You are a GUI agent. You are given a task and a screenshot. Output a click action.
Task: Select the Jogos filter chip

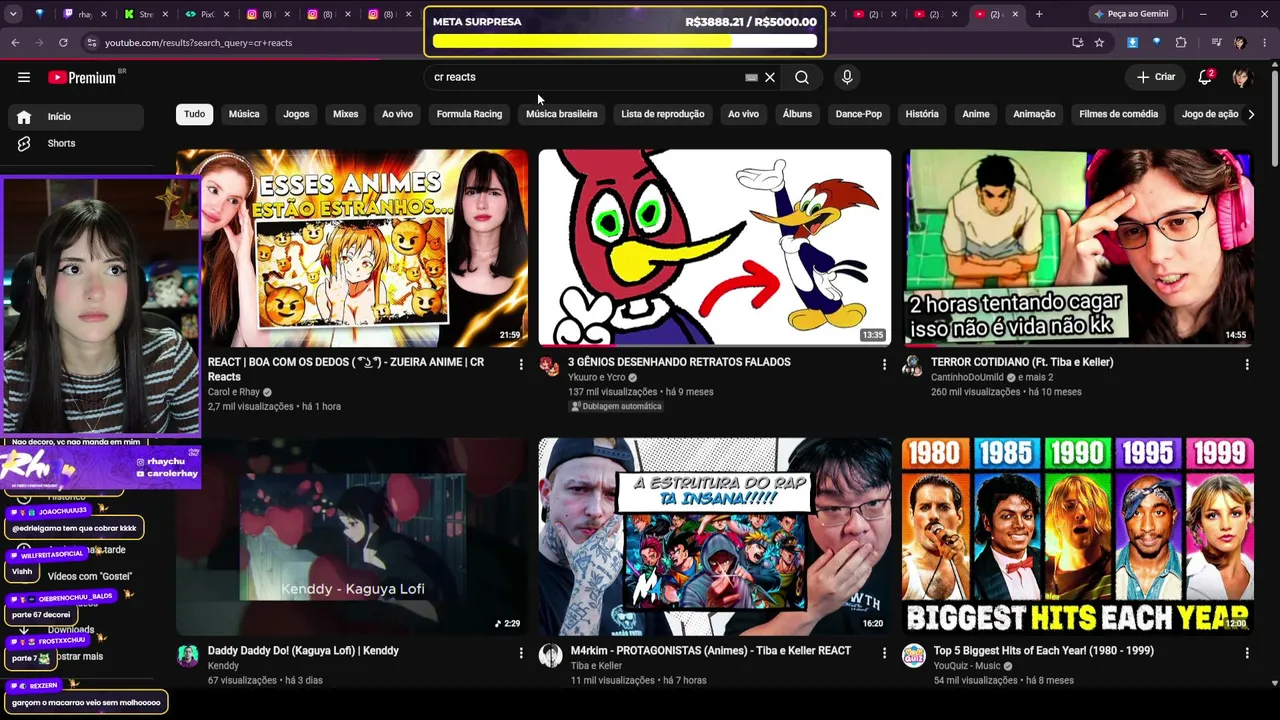[296, 114]
